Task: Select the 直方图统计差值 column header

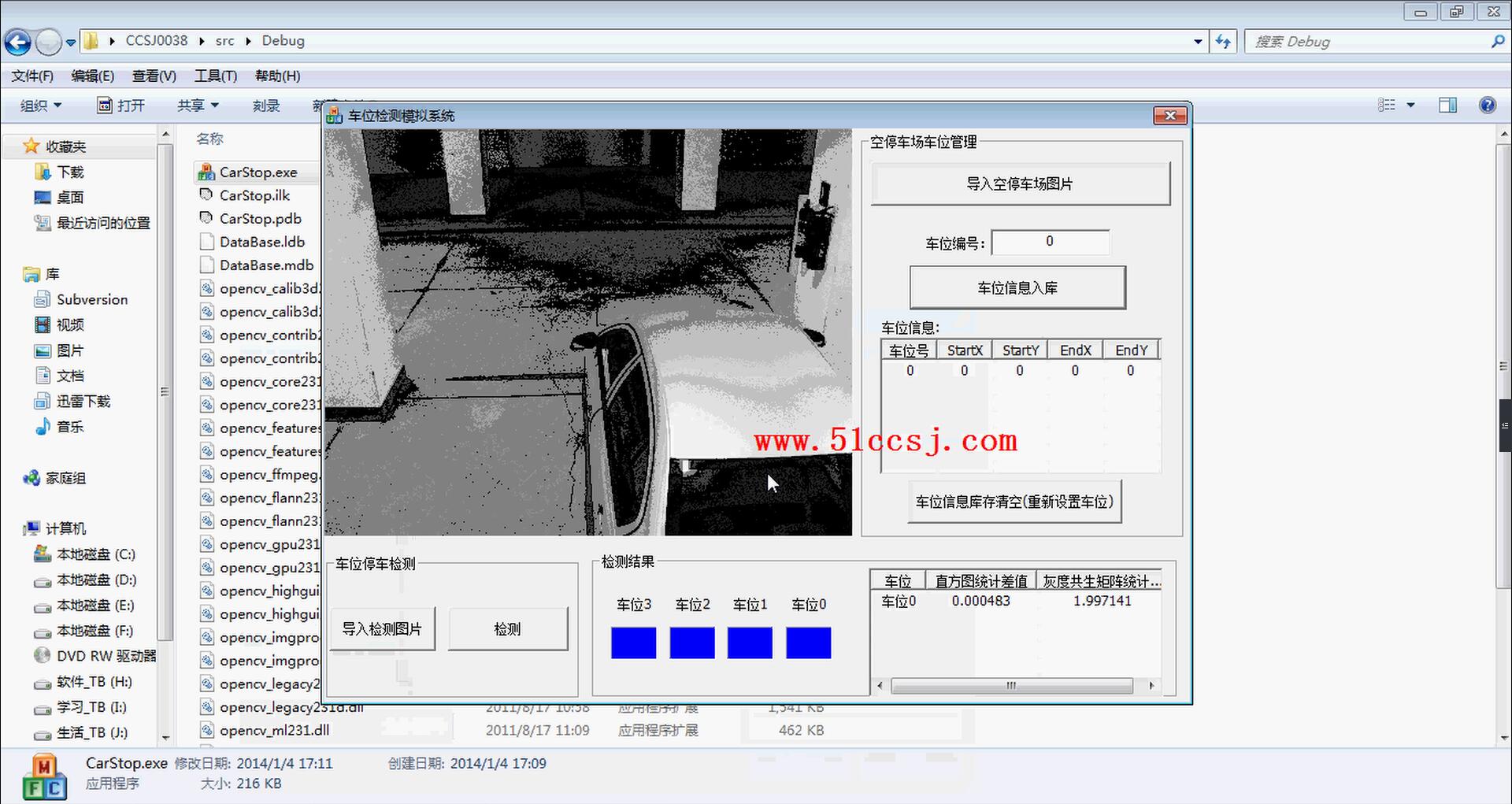Action: point(981,581)
